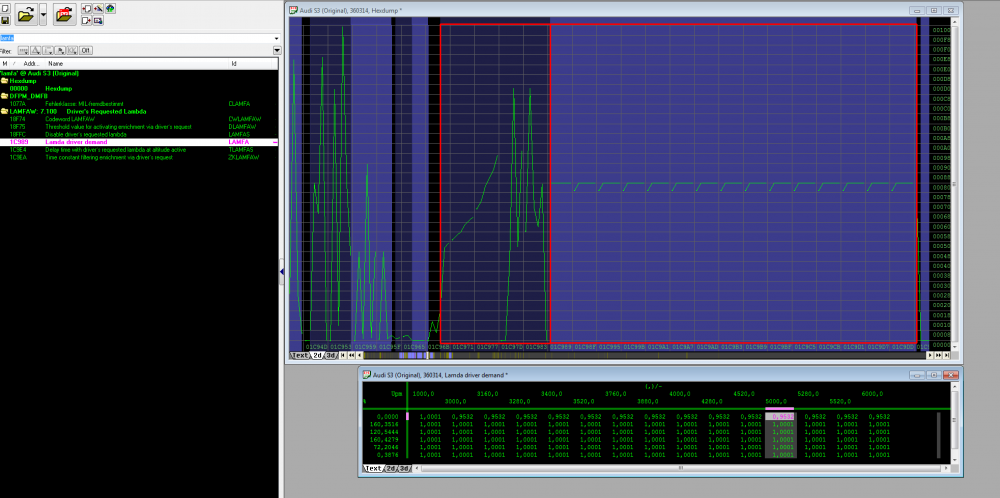Switch Lamda driver demand window to 3d tab
Viewport: 1000px width, 498px height.
pyautogui.click(x=404, y=469)
